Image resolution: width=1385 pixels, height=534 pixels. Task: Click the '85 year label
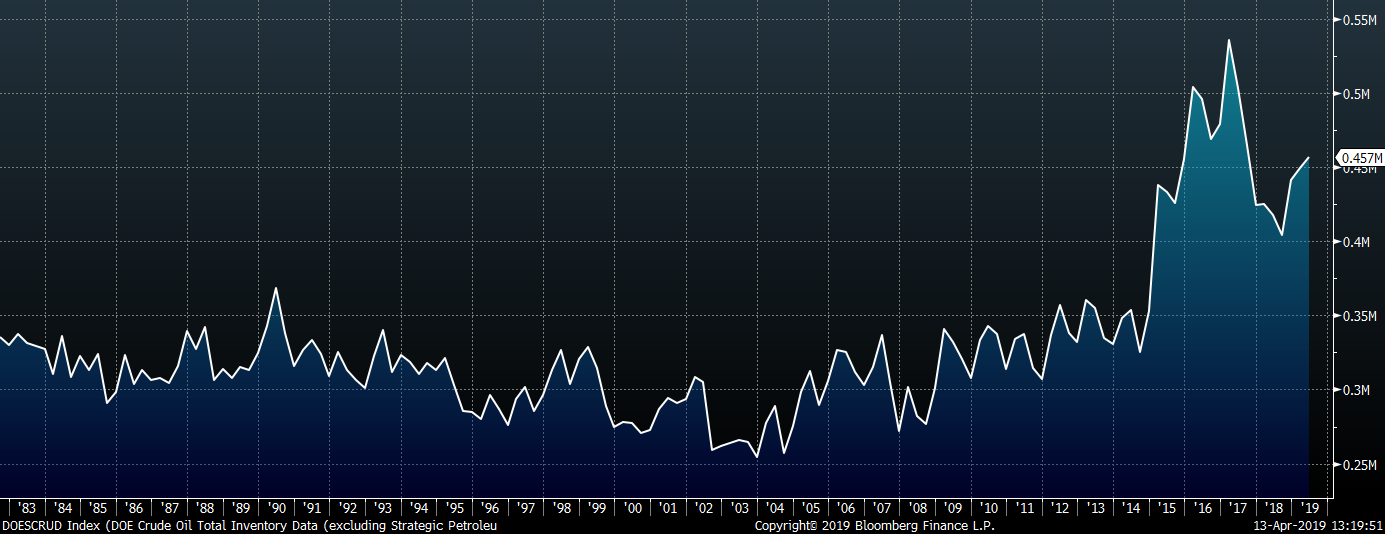[98, 508]
